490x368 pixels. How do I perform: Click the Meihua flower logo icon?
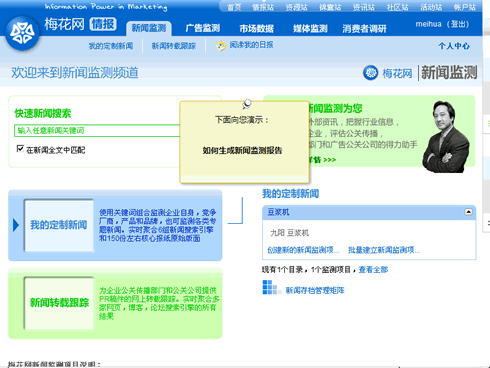22,33
